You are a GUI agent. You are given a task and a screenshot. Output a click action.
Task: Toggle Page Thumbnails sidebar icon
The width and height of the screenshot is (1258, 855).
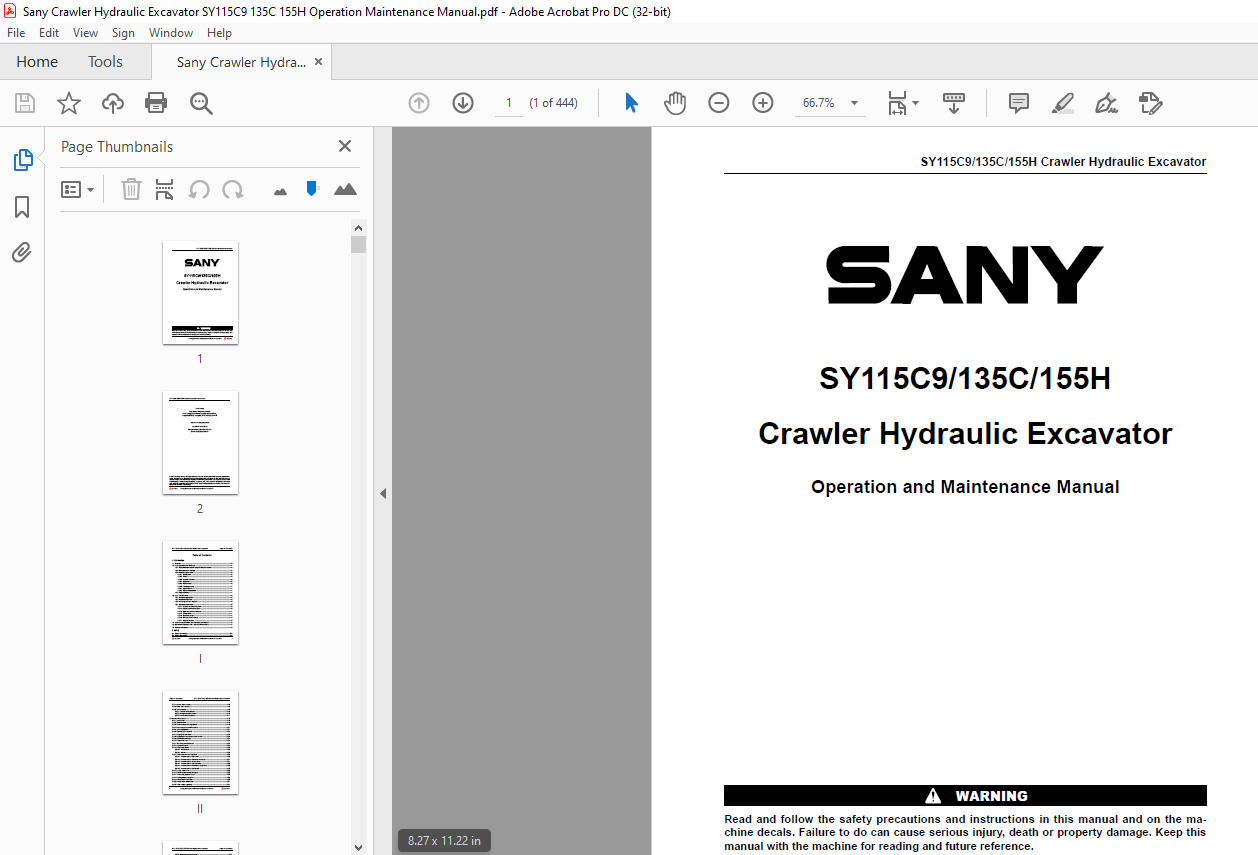[x=22, y=160]
